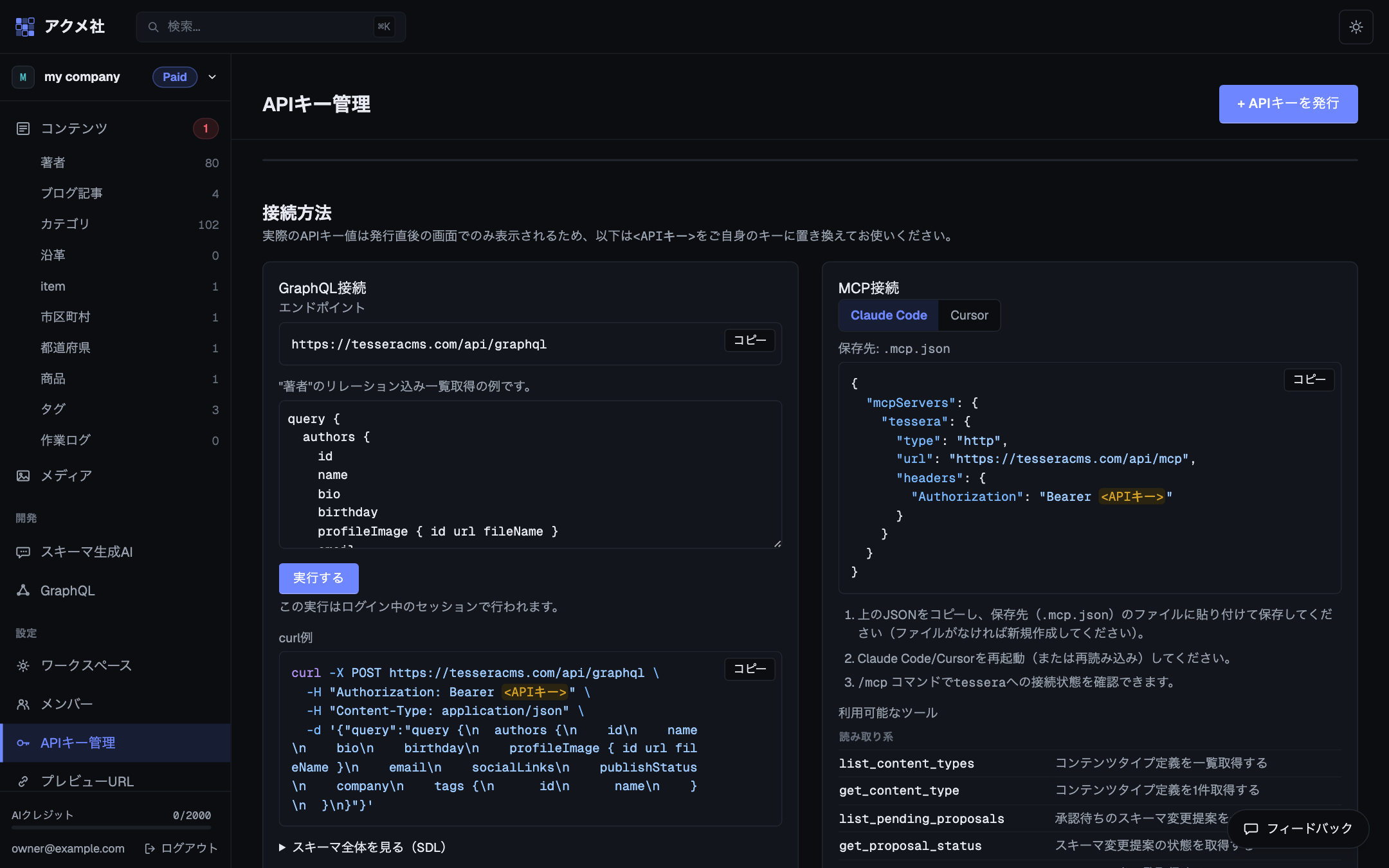Click get_content_type tool name
The height and width of the screenshot is (868, 1389).
899,791
